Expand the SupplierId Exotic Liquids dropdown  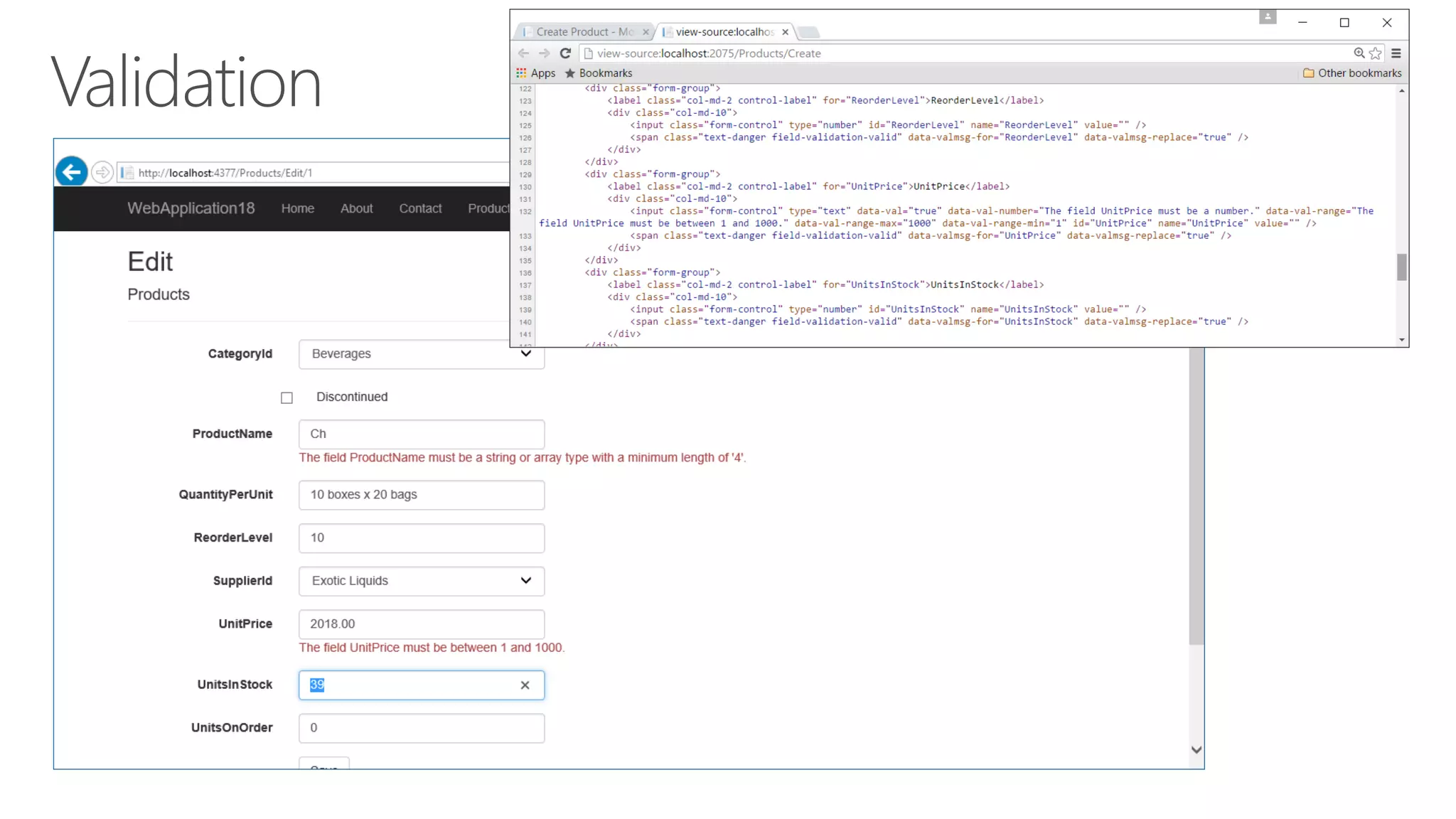pyautogui.click(x=422, y=581)
